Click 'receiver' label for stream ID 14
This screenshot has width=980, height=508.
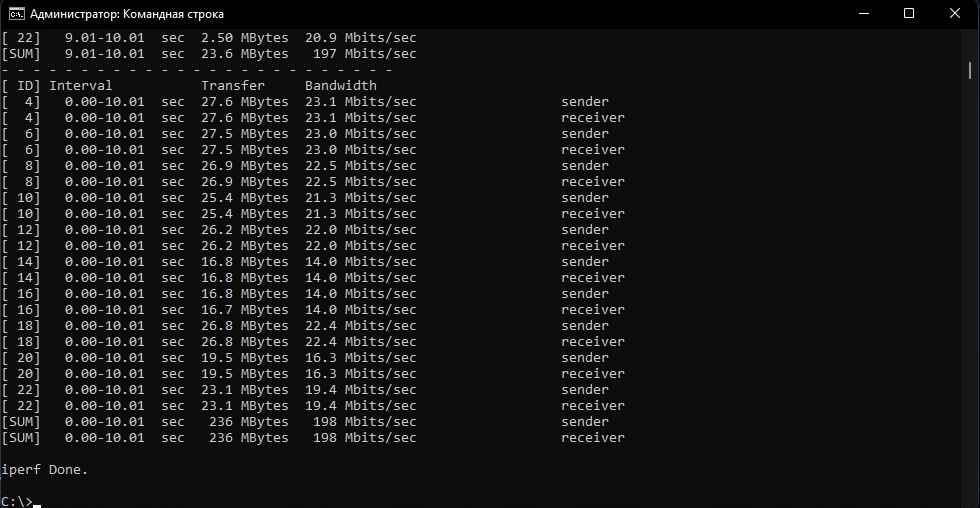(593, 277)
